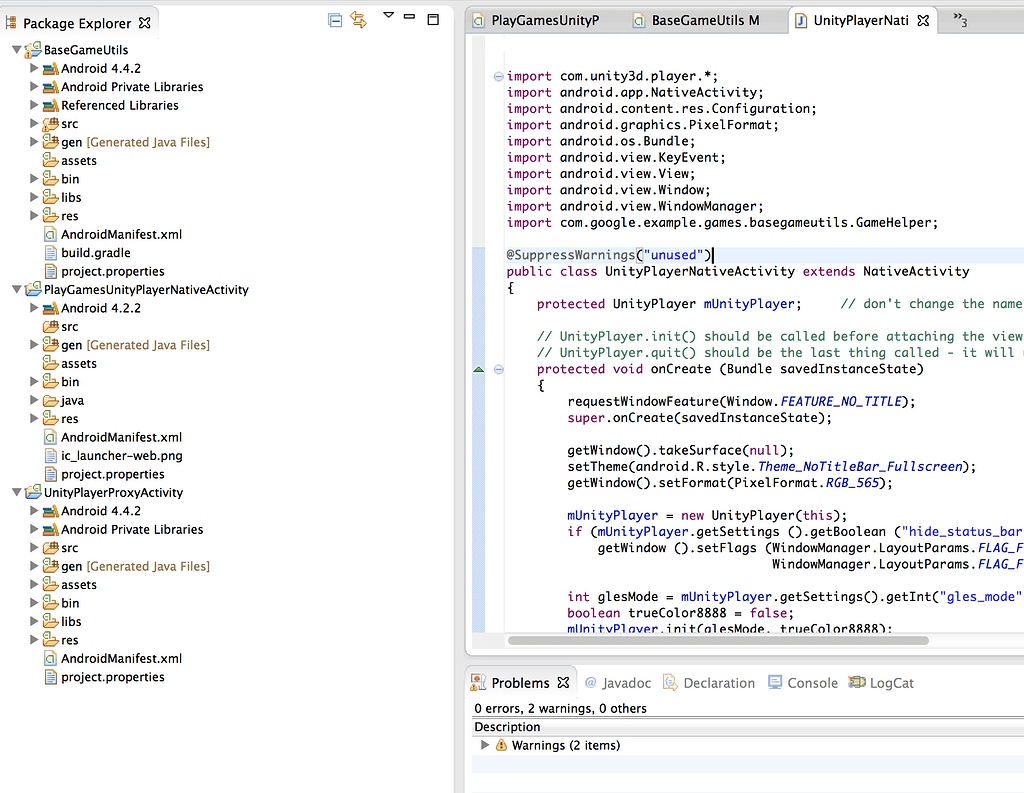Toggle Link with Editor in Package Explorer
This screenshot has width=1024, height=793.
click(x=360, y=20)
